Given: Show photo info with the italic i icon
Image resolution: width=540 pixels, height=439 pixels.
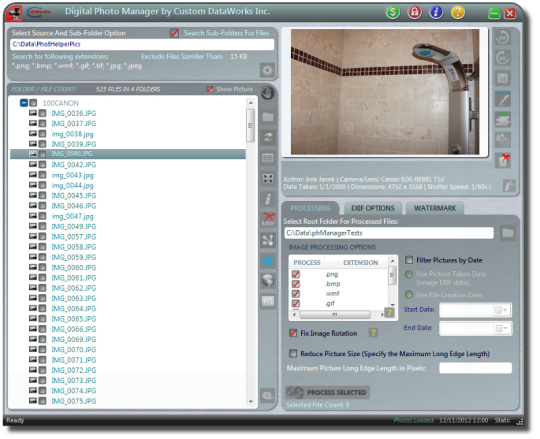Looking at the screenshot, I should pyautogui.click(x=268, y=199).
